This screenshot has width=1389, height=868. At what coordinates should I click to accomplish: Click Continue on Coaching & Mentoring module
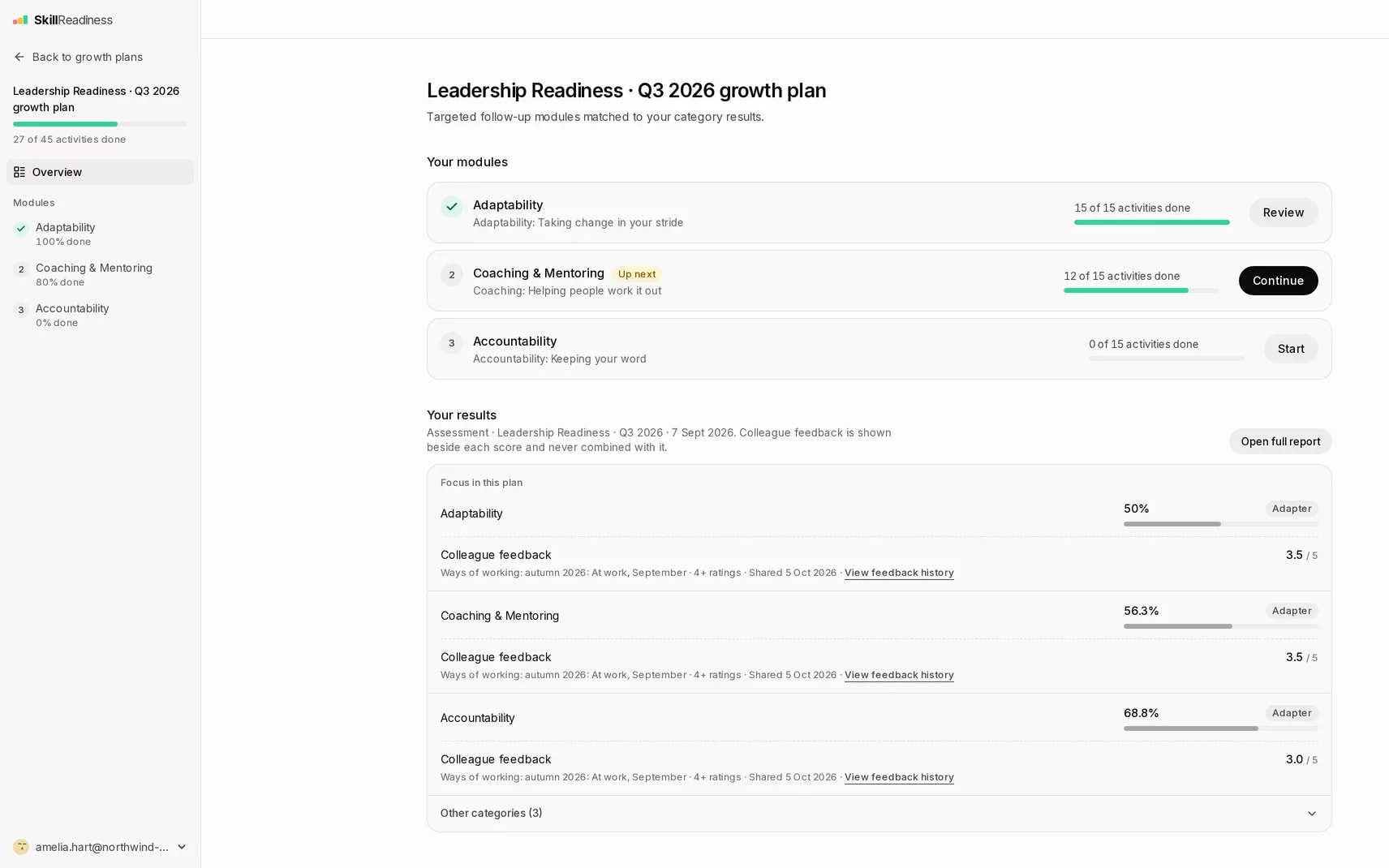click(x=1279, y=281)
